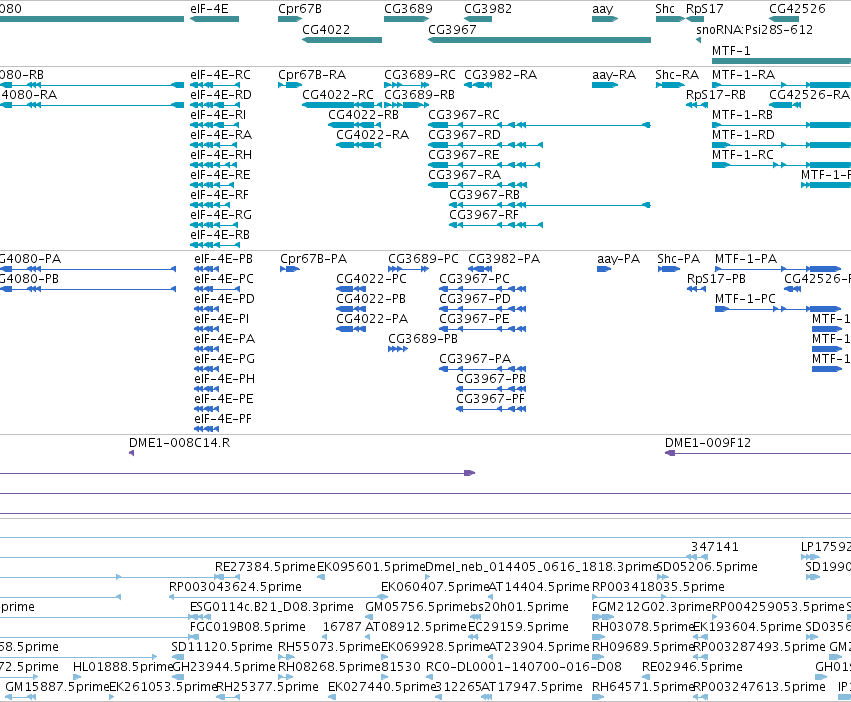Select the RpS17 gene label
This screenshot has width=851, height=702.
tap(704, 9)
